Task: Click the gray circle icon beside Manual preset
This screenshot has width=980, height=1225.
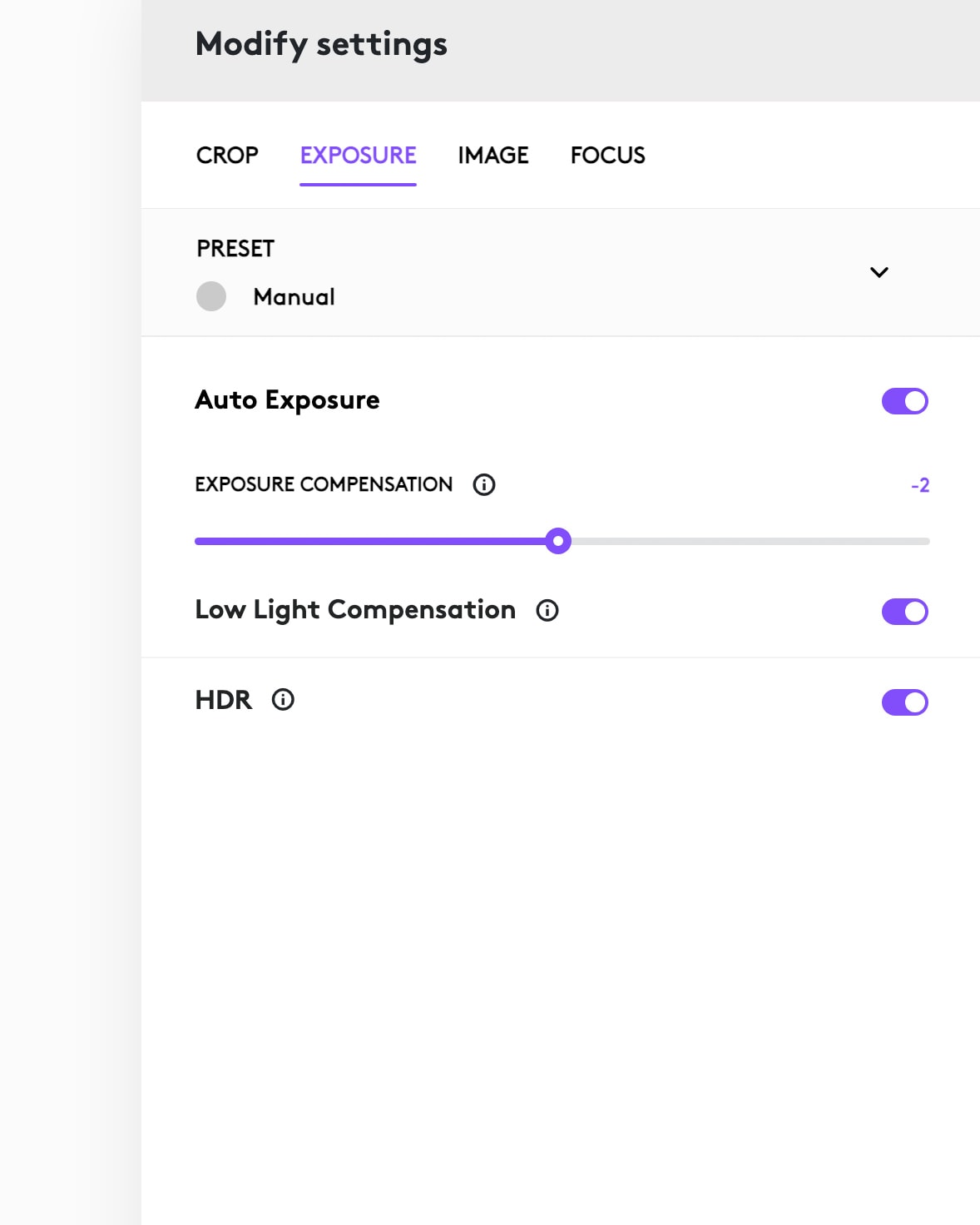Action: coord(211,296)
